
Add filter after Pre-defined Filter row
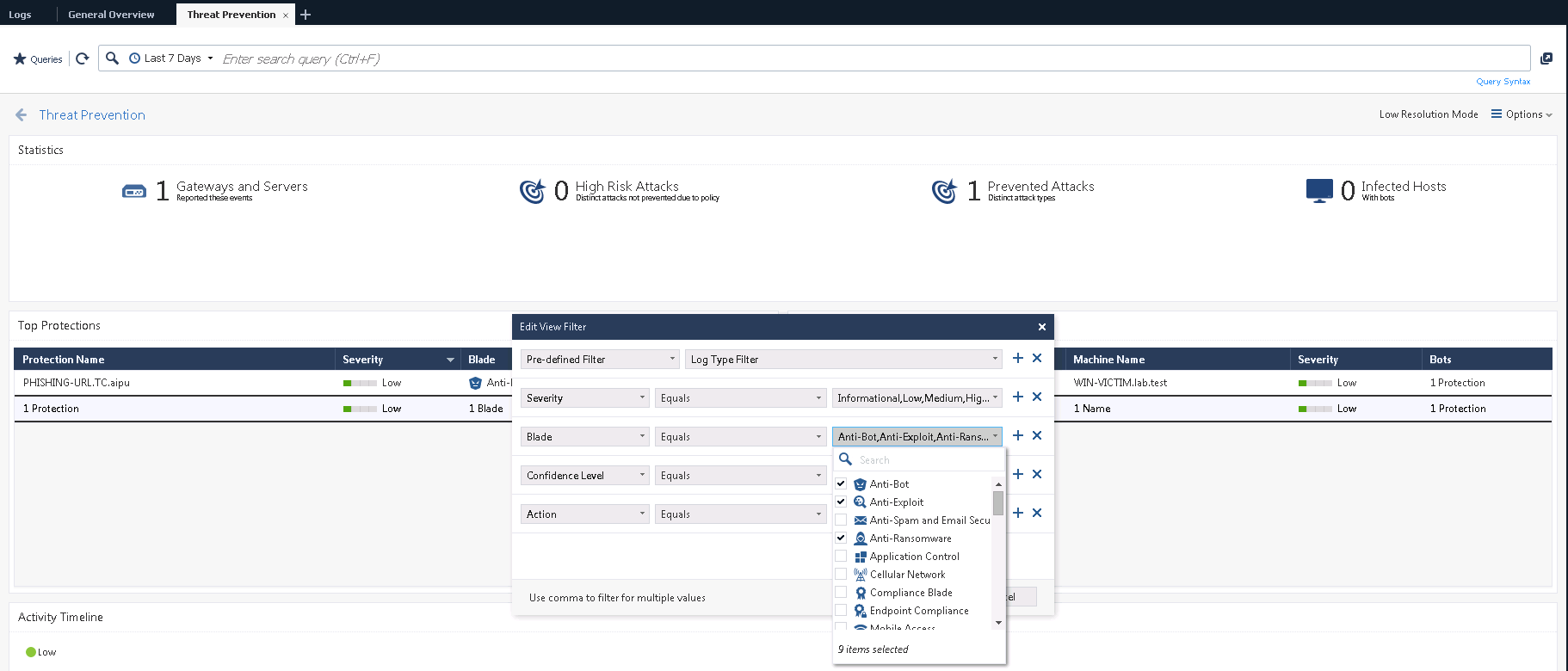coord(1018,358)
